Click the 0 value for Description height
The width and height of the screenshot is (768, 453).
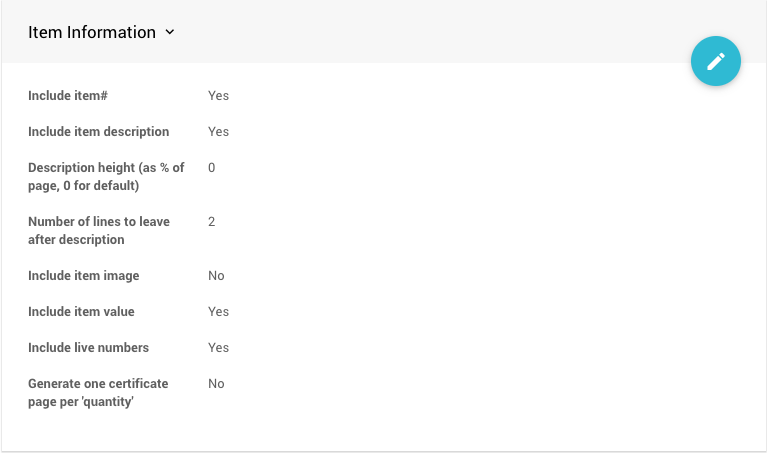[x=212, y=168]
